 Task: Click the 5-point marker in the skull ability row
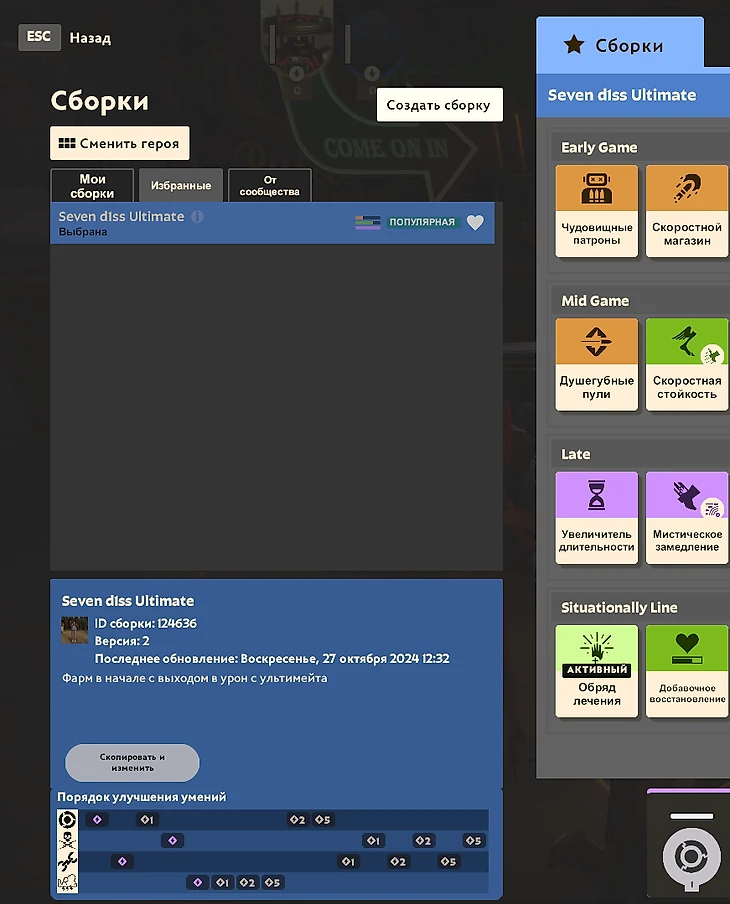click(x=474, y=841)
